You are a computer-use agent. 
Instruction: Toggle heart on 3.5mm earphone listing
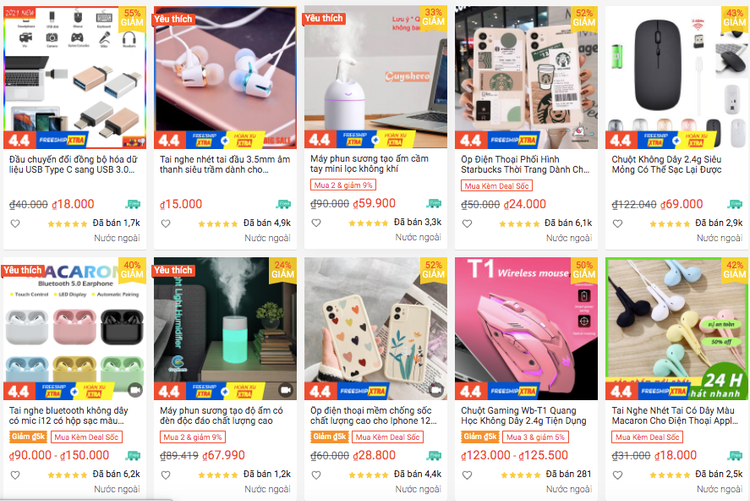point(165,223)
